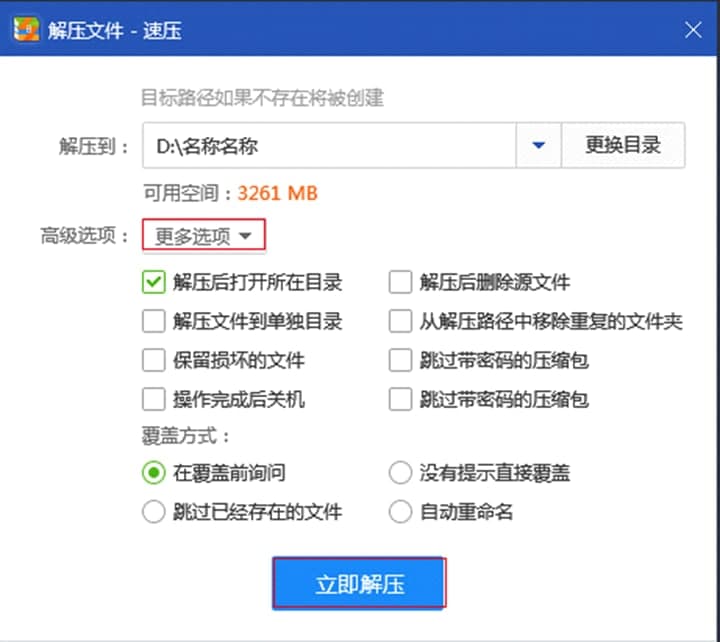Click the D:\名称名称 destination path field
Viewport: 720px width, 642px height.
click(x=328, y=146)
